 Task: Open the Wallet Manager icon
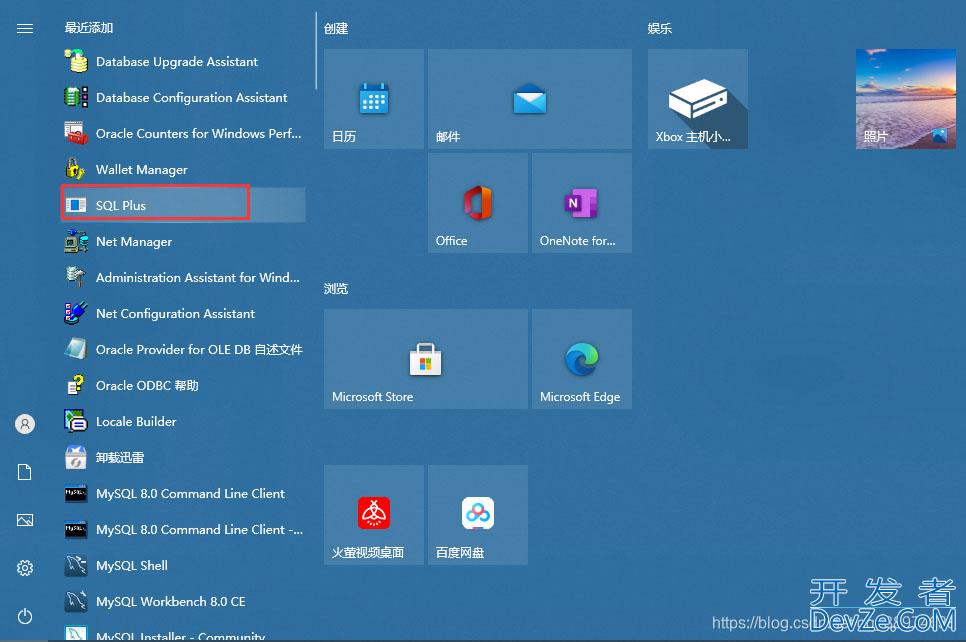[x=76, y=169]
